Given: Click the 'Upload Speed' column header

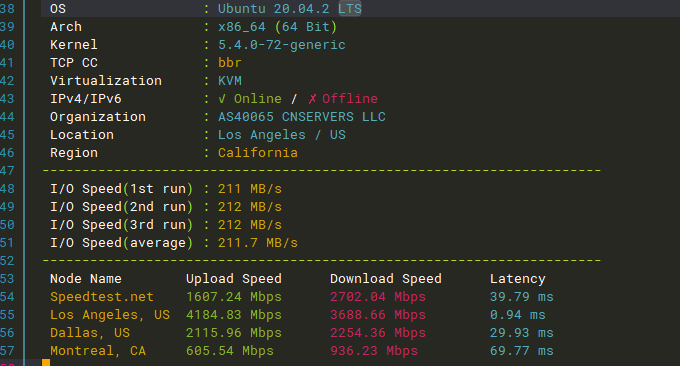Looking at the screenshot, I should pyautogui.click(x=234, y=279).
